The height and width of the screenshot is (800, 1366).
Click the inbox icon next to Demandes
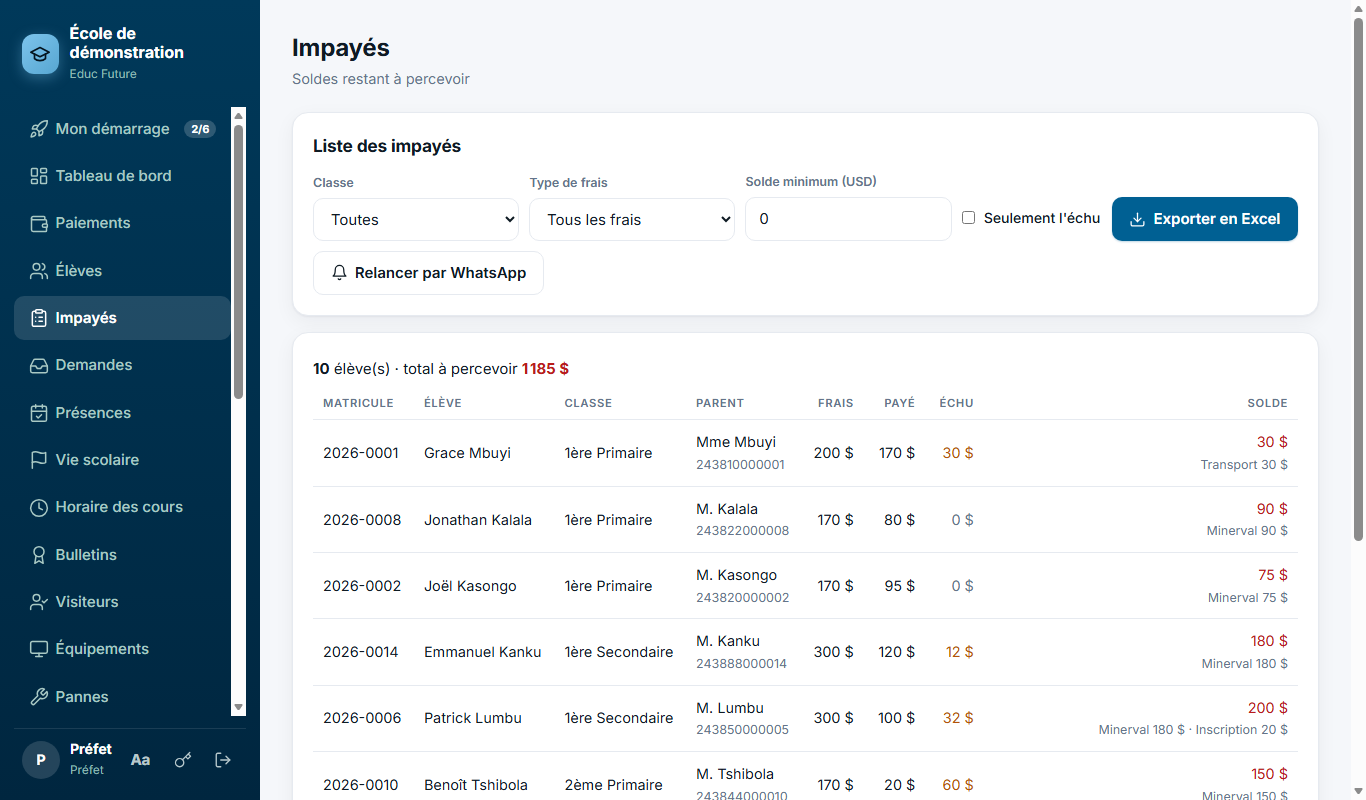point(39,365)
